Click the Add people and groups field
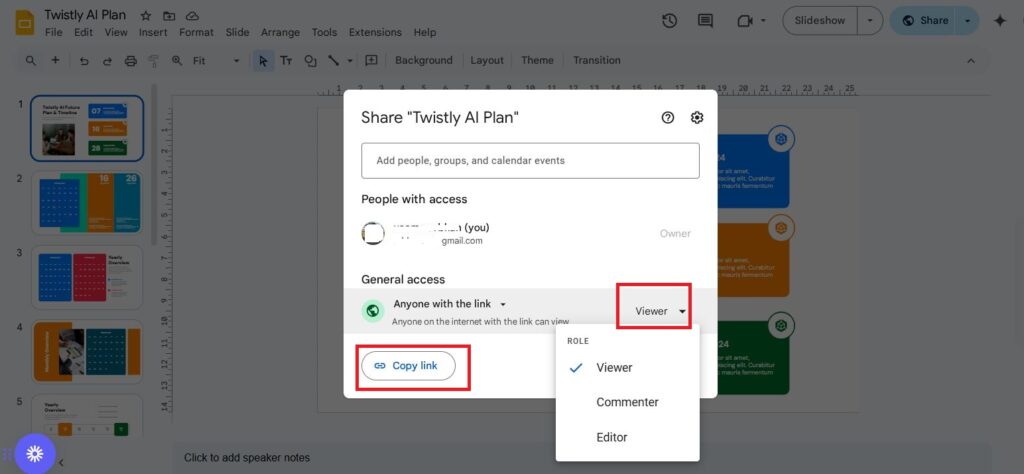The height and width of the screenshot is (474, 1024). click(x=530, y=161)
